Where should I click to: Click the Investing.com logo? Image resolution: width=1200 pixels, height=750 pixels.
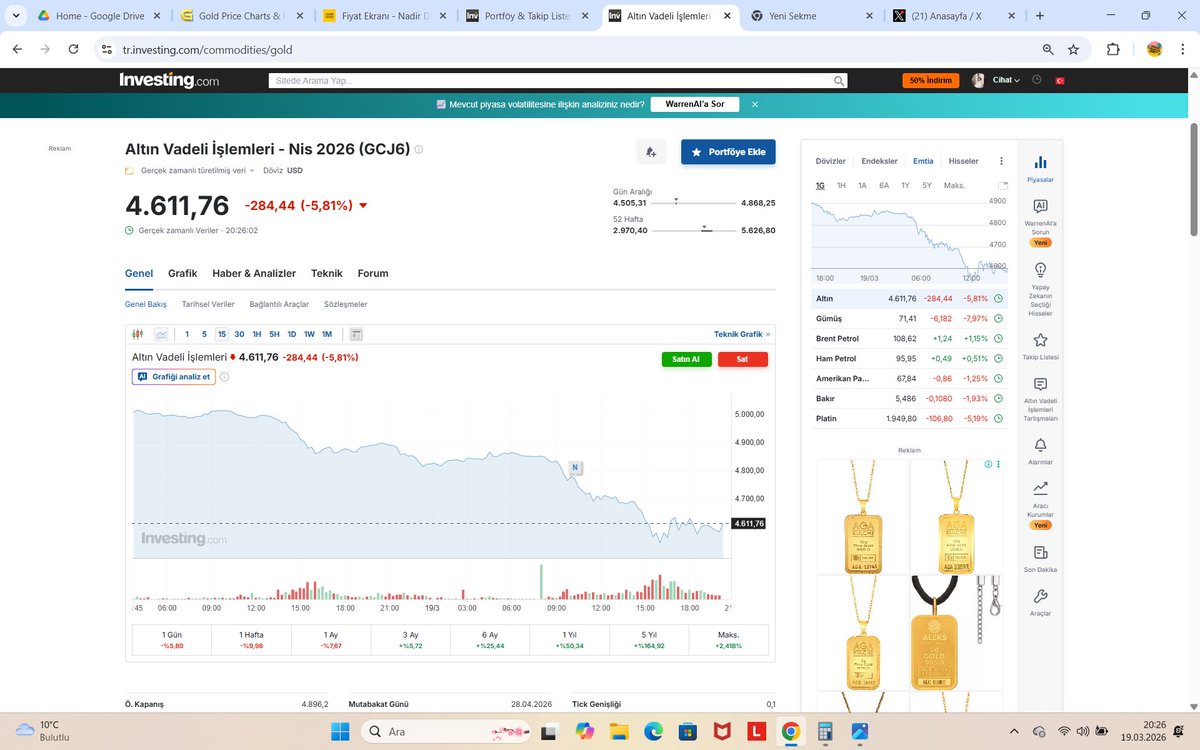pyautogui.click(x=169, y=81)
